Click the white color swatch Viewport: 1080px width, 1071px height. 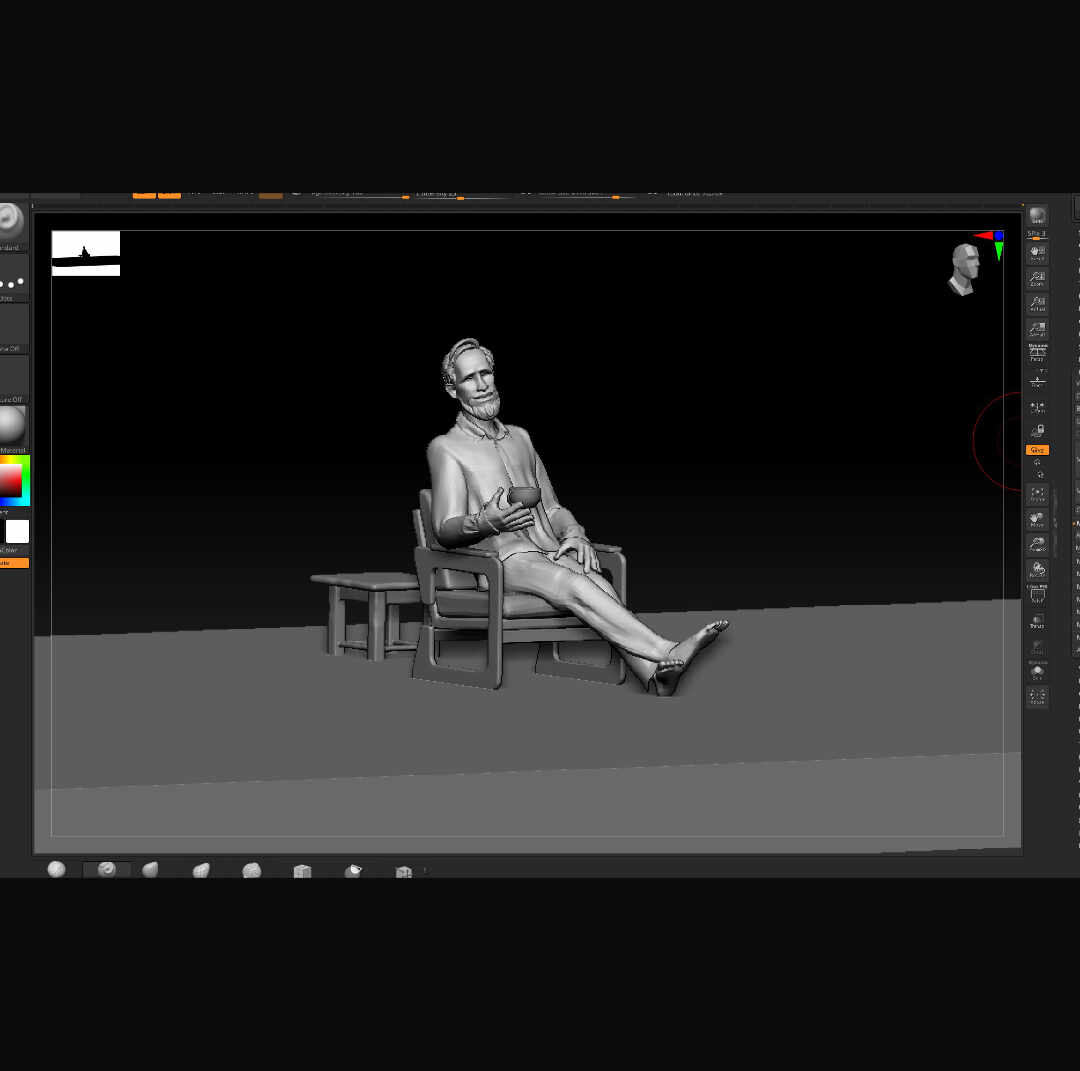(17, 531)
